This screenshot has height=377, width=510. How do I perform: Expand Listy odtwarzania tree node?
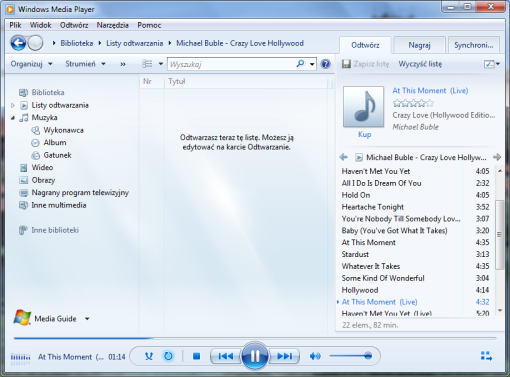pos(13,105)
